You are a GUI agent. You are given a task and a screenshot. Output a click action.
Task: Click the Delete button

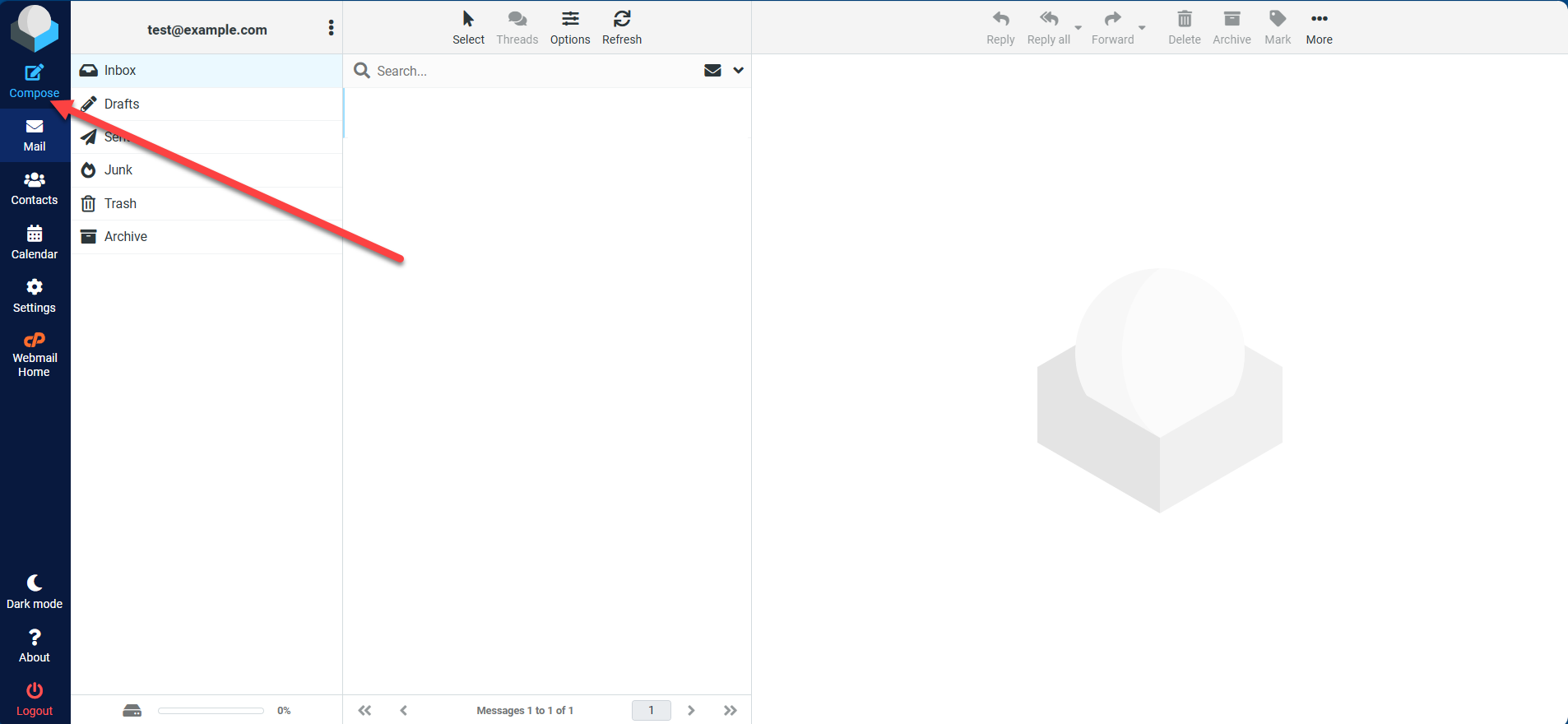(x=1185, y=28)
